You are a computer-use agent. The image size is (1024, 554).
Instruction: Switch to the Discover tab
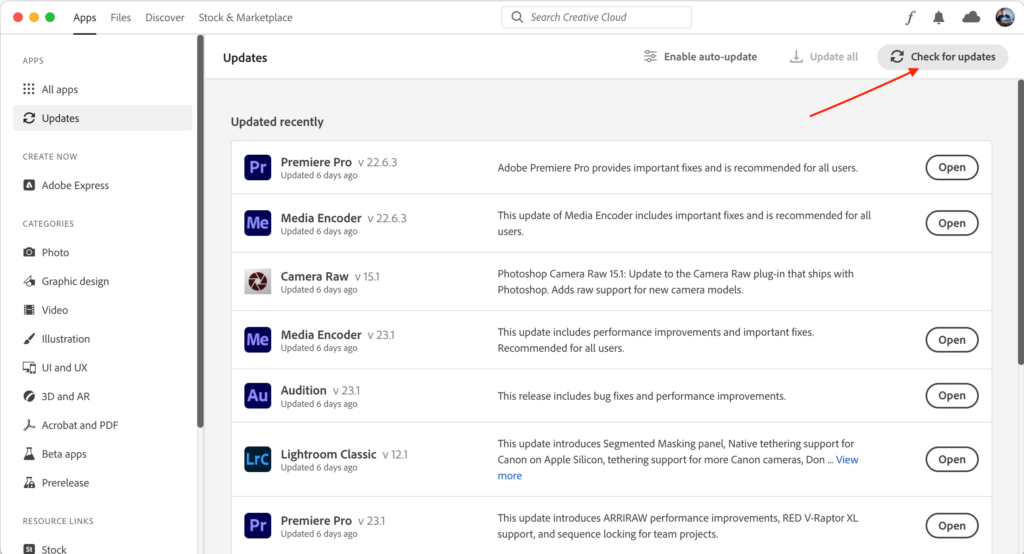click(165, 18)
